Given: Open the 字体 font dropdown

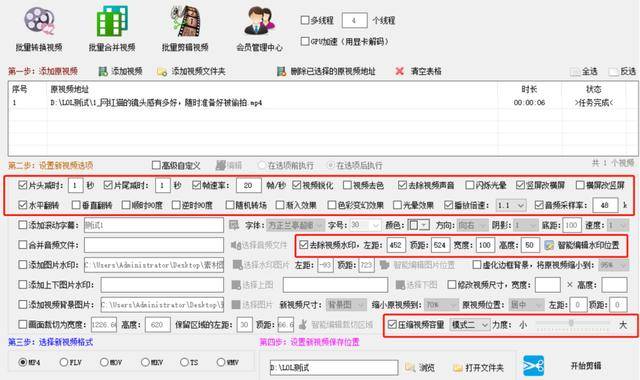Looking at the screenshot, I should pos(296,225).
